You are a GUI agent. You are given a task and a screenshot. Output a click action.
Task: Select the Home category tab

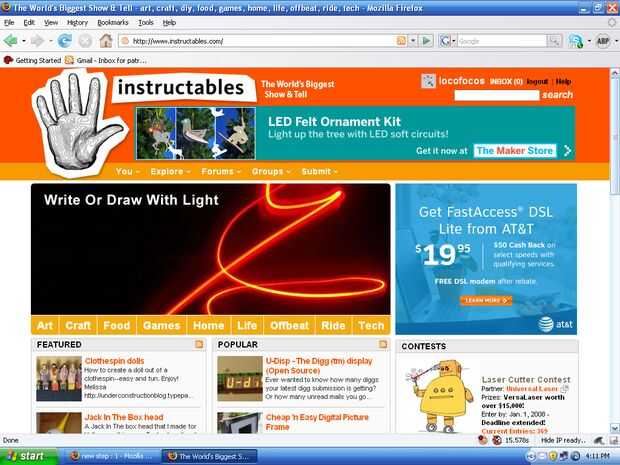(x=209, y=325)
